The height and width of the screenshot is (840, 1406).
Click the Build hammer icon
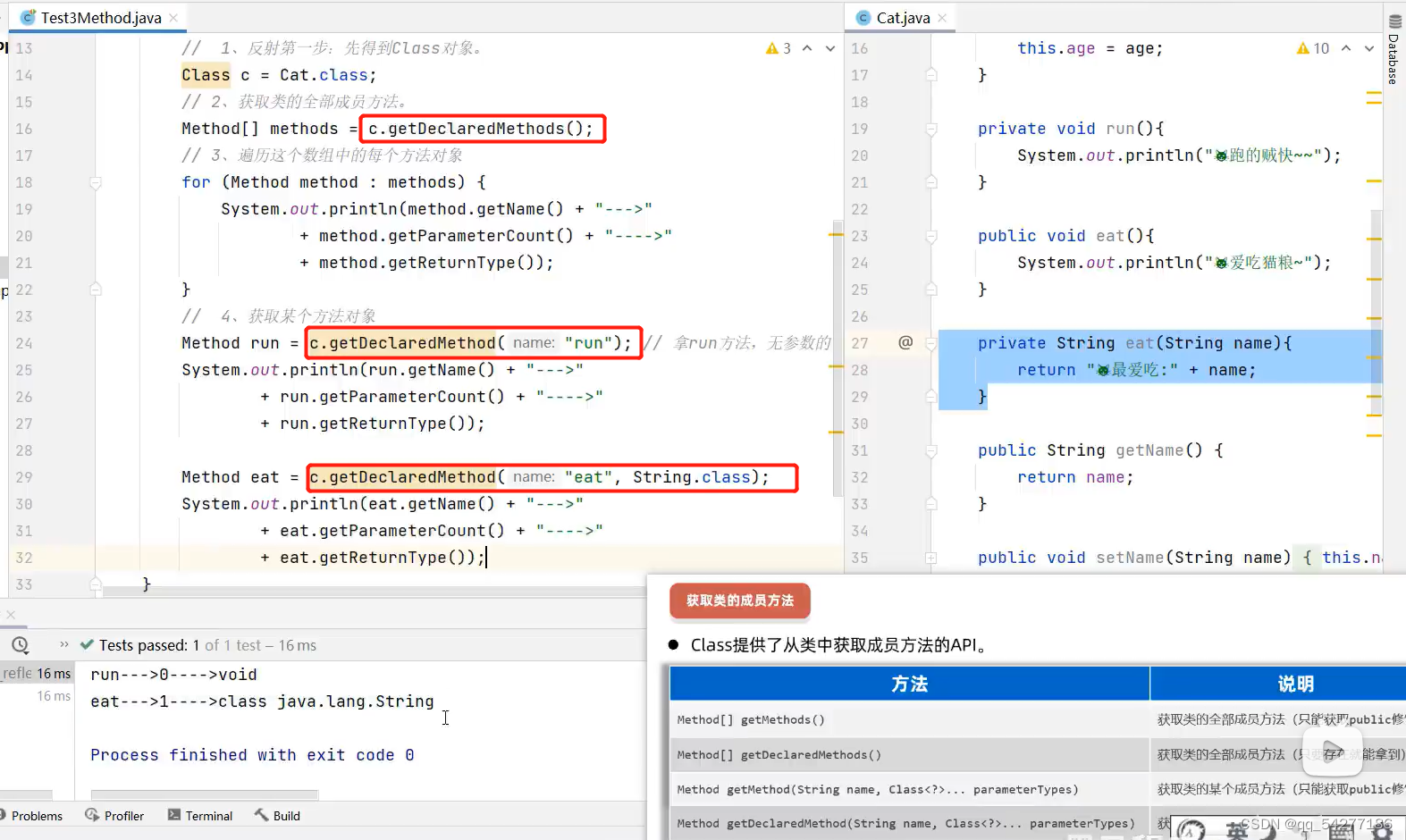[x=261, y=815]
